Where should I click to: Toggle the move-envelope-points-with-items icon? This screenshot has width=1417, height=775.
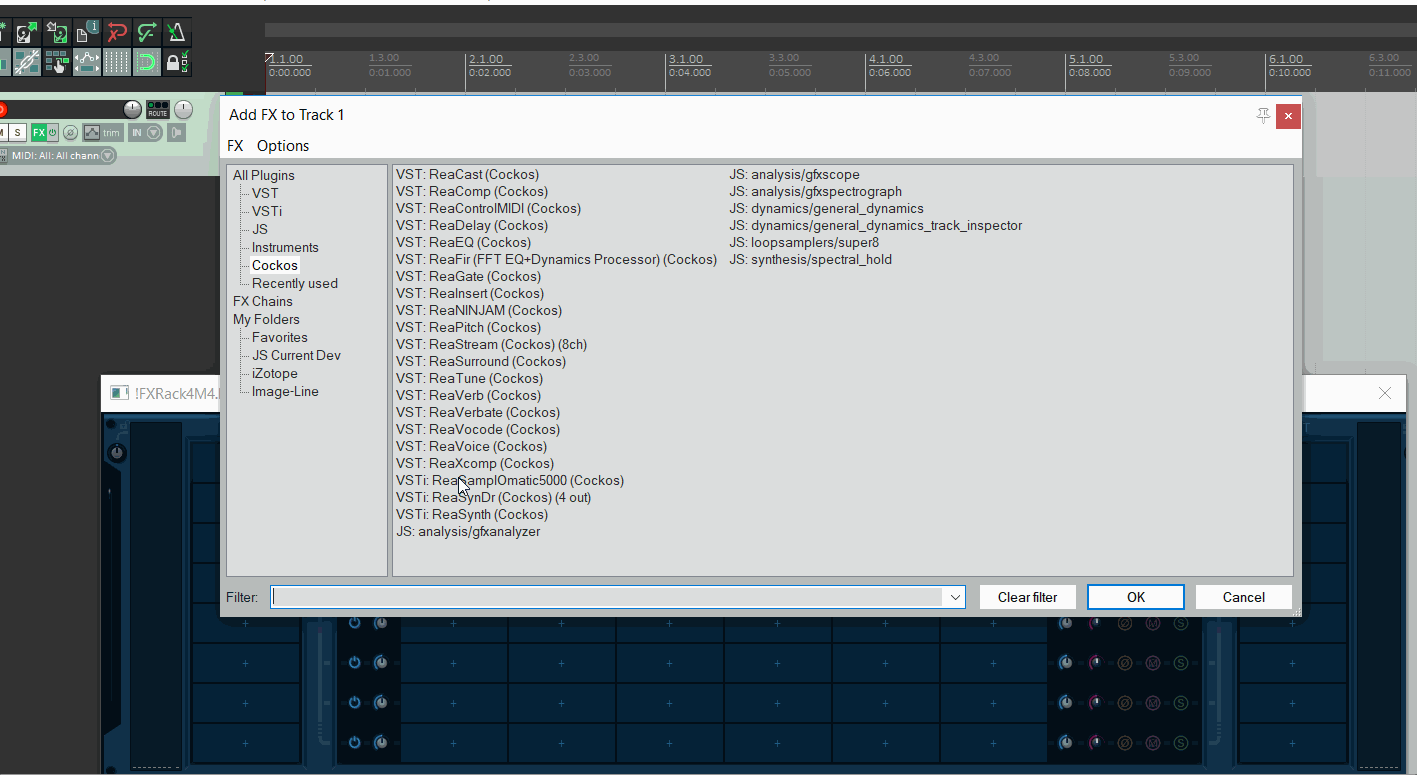[x=88, y=62]
